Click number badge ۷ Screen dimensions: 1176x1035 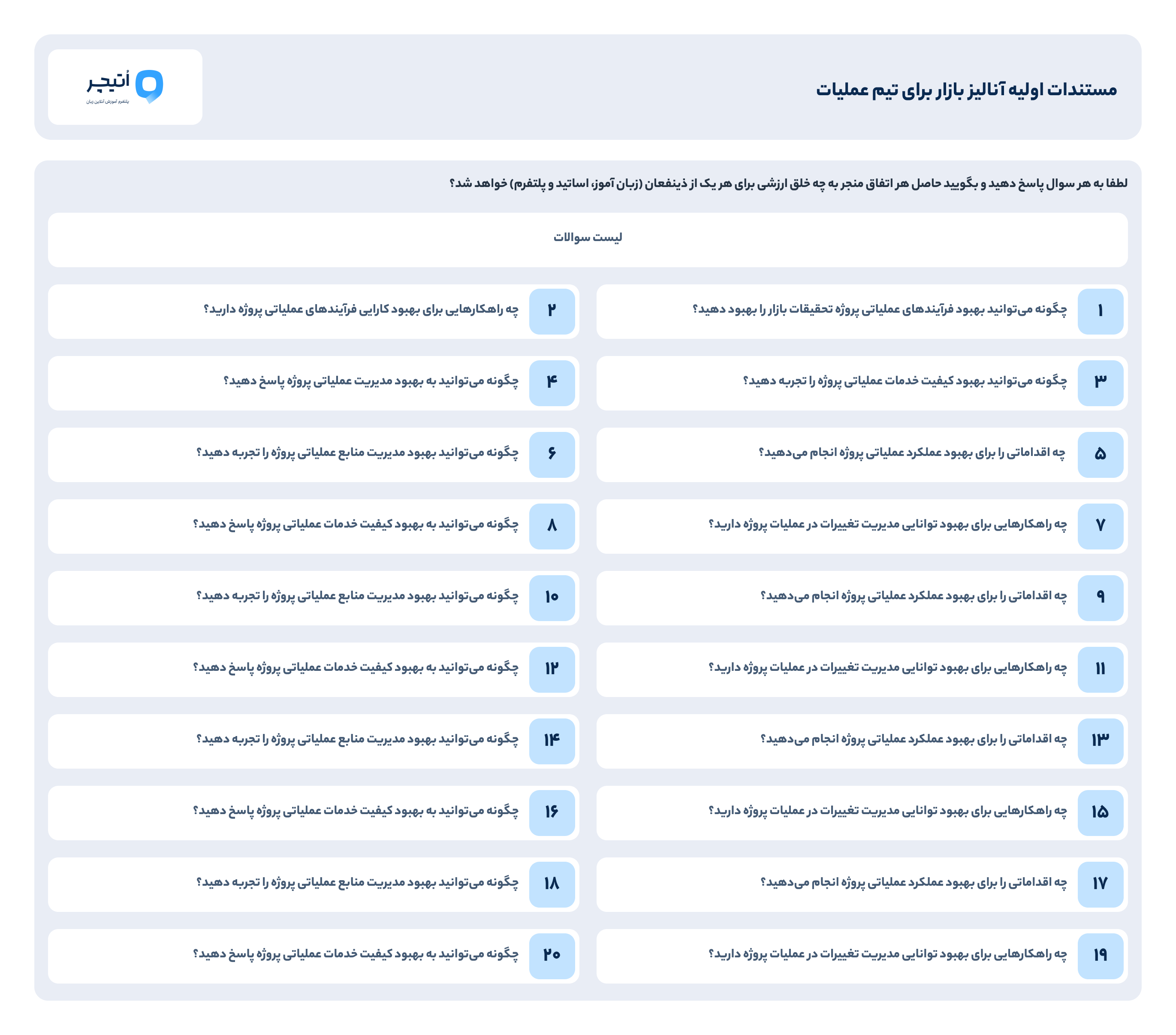1100,526
